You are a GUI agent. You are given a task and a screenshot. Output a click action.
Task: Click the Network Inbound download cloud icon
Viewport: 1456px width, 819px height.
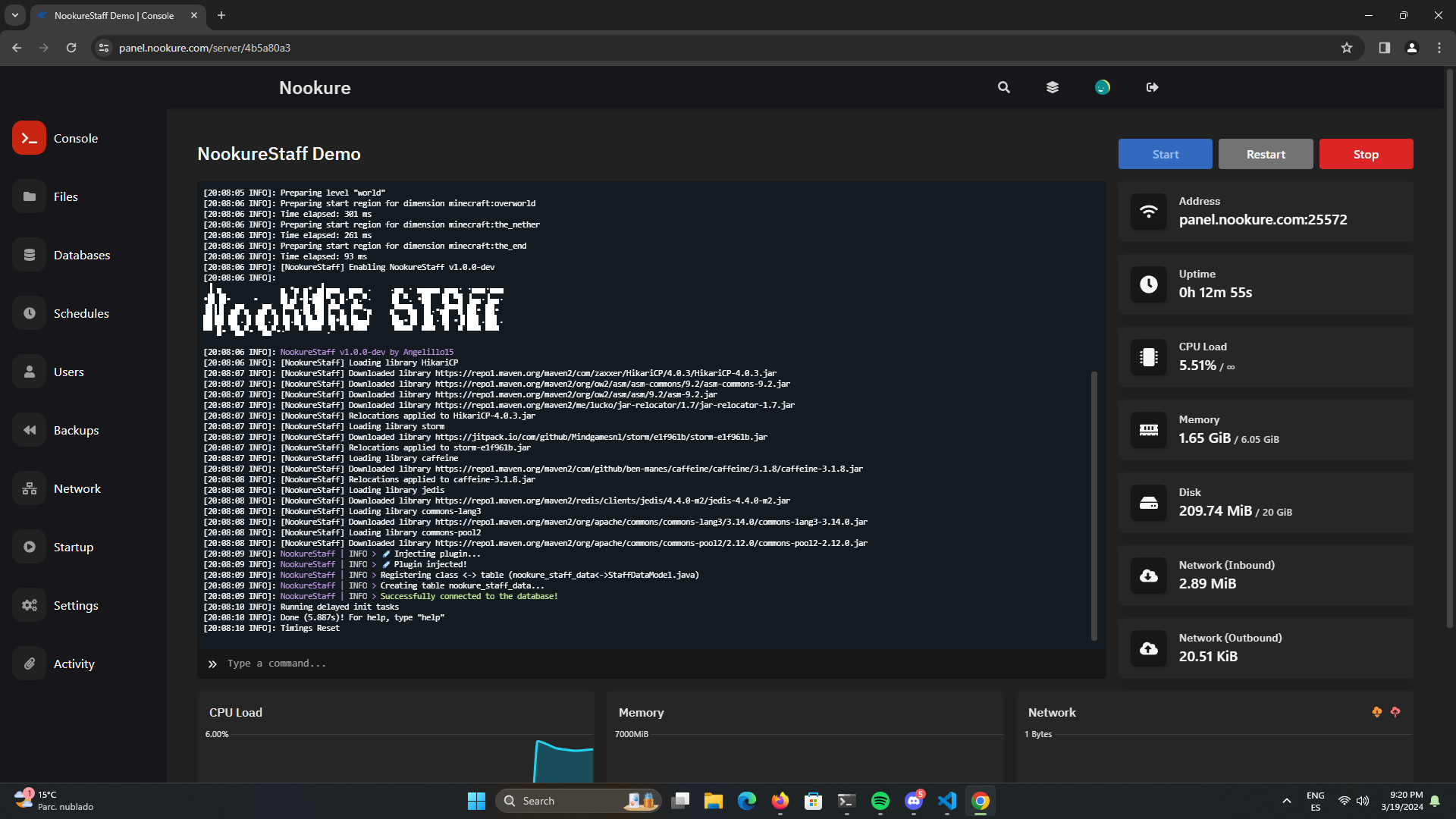coord(1149,576)
